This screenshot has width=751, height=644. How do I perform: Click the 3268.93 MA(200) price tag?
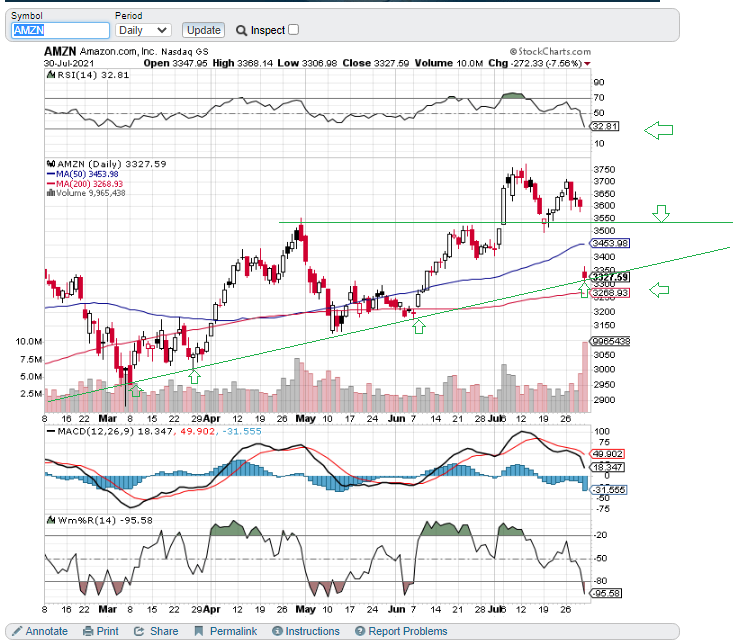click(x=610, y=293)
